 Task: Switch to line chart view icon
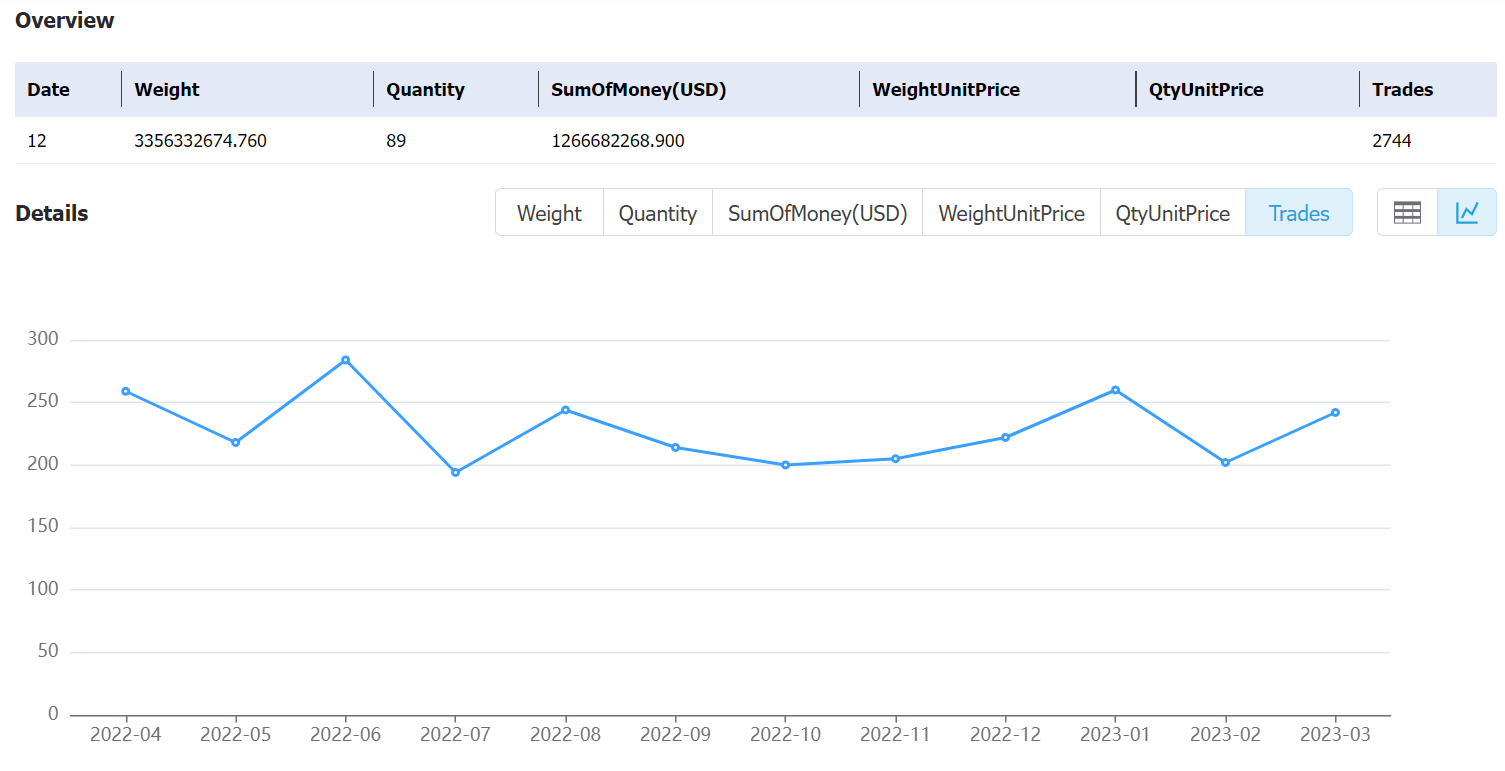pyautogui.click(x=1467, y=212)
